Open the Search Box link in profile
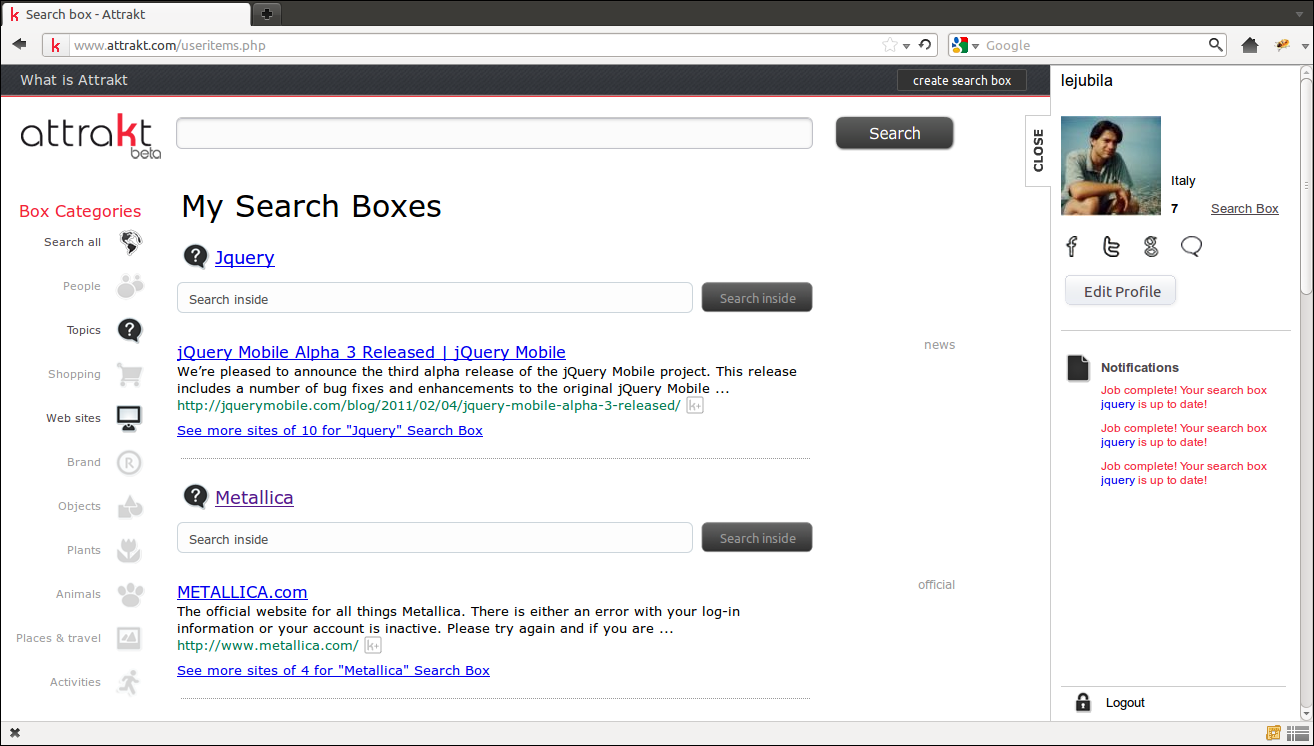1314x746 pixels. (x=1245, y=208)
